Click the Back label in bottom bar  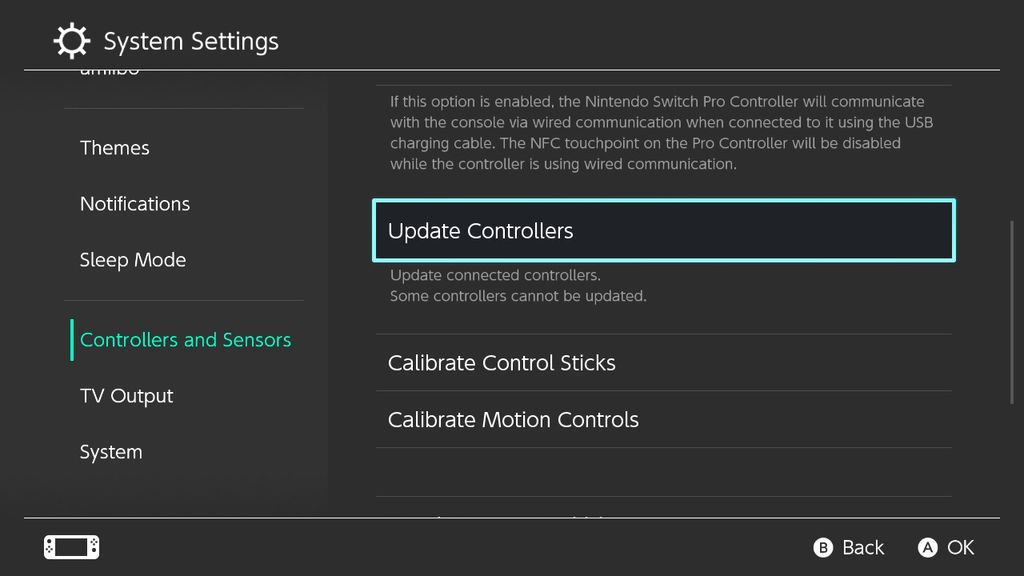pyautogui.click(x=862, y=547)
